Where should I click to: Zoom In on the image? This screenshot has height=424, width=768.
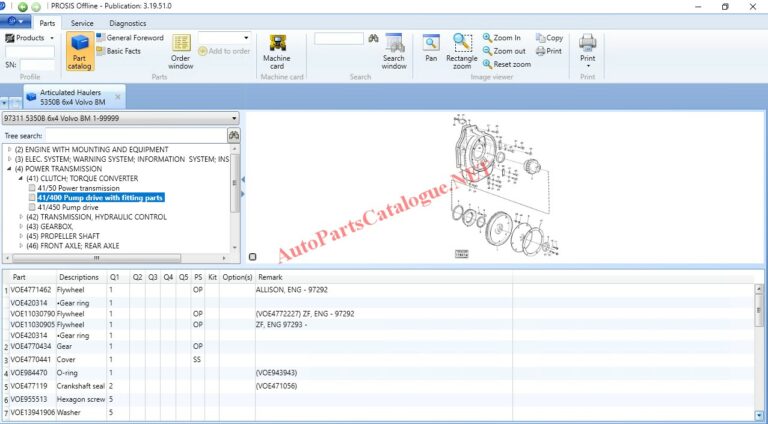click(x=502, y=38)
